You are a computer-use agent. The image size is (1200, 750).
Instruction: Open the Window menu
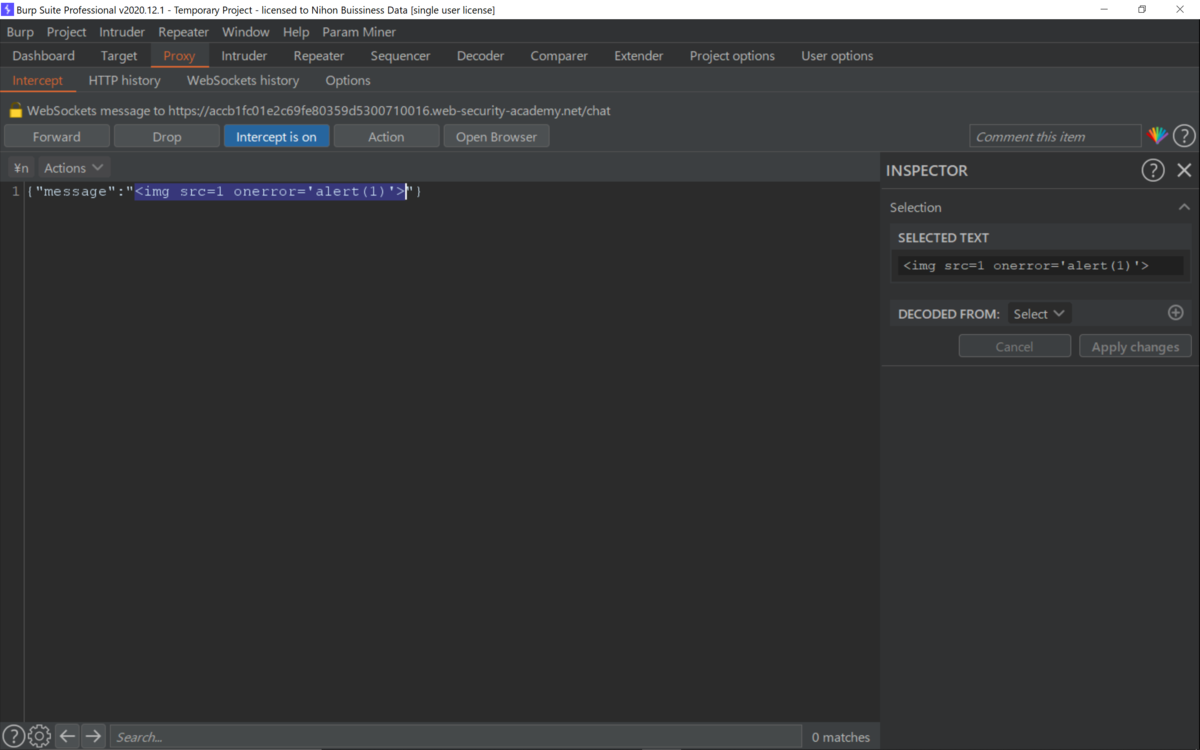(x=246, y=32)
